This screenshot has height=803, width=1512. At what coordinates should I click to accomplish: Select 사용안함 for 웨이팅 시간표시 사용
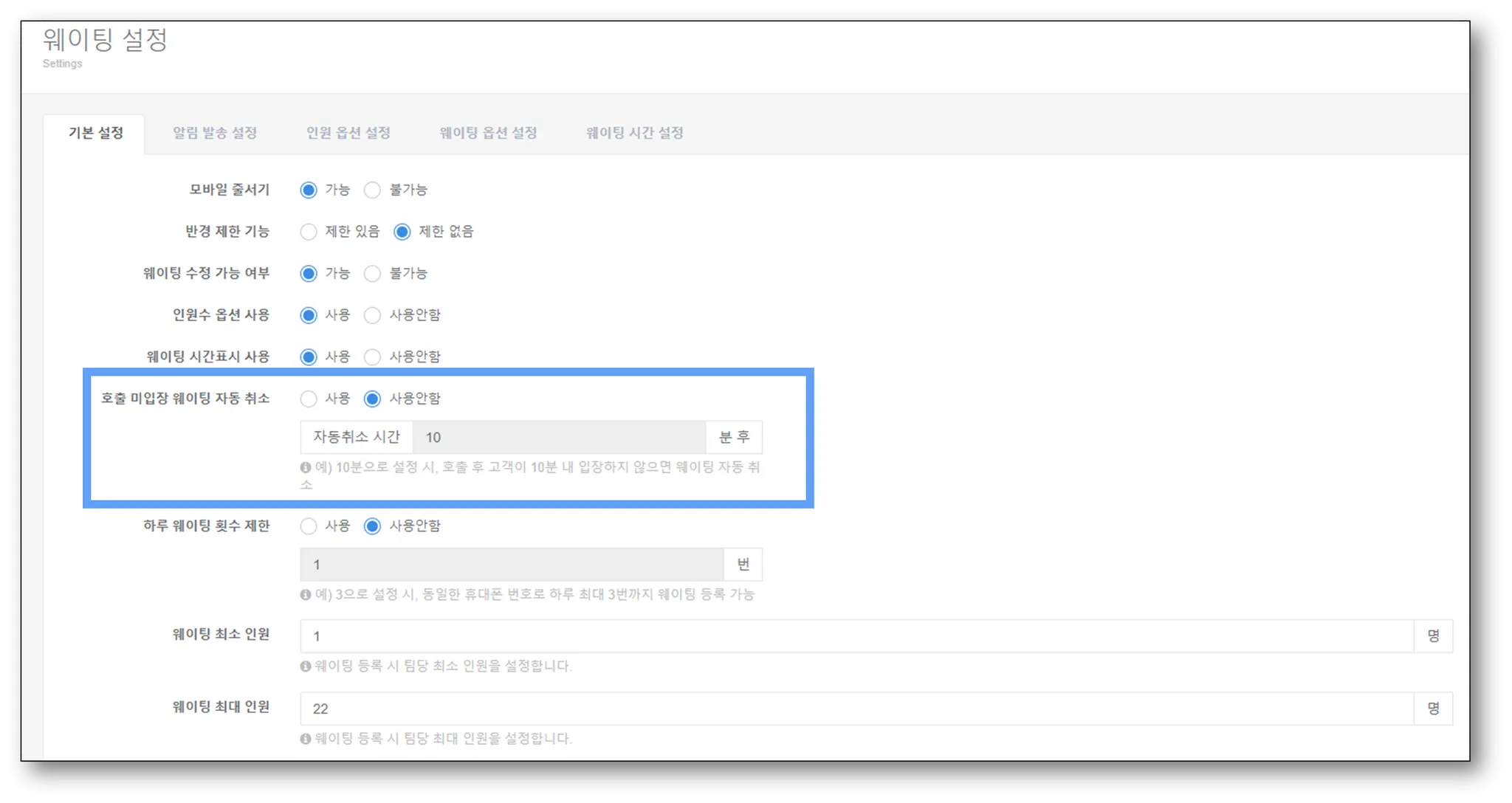click(373, 357)
